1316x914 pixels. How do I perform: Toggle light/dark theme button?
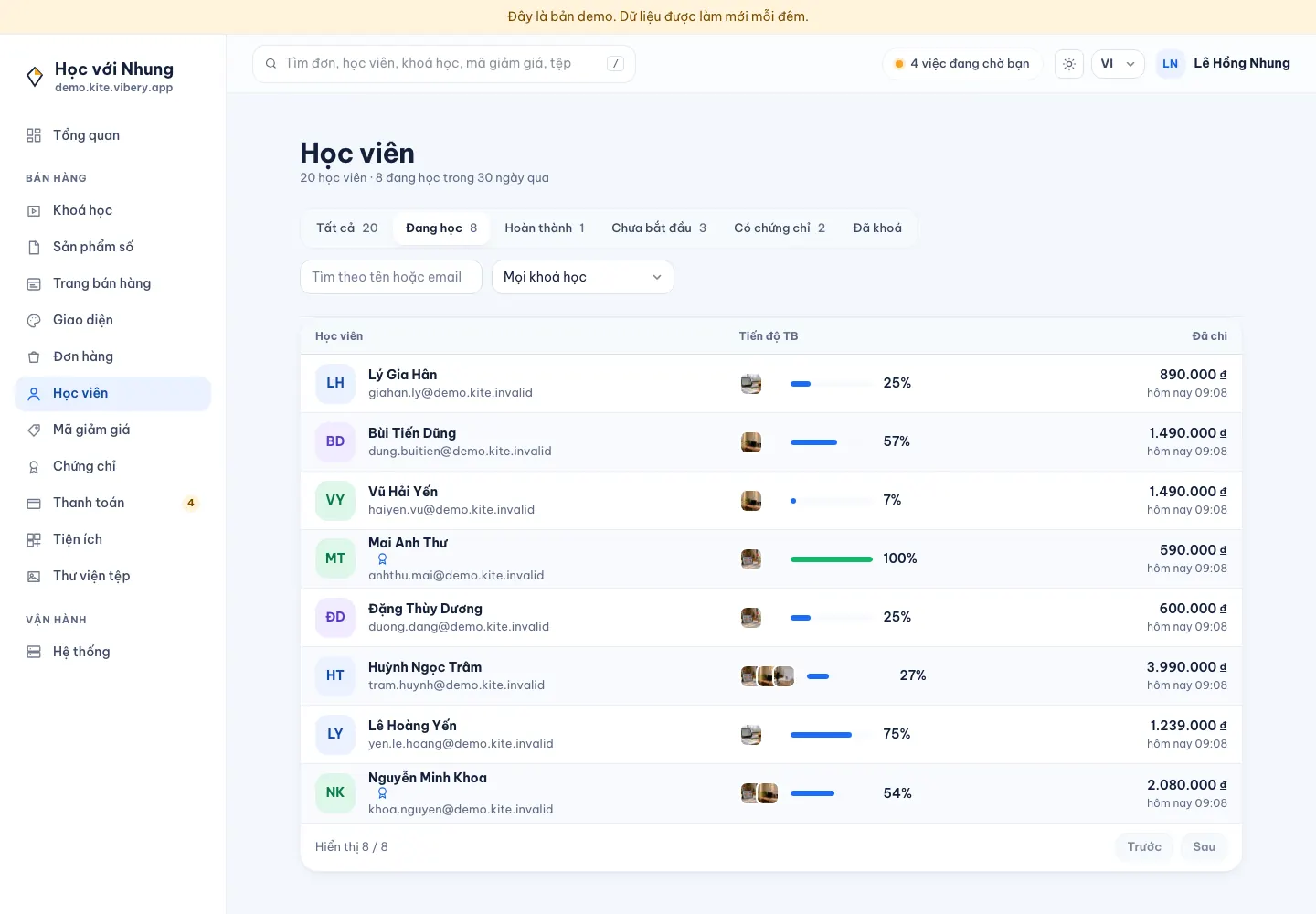(1068, 63)
